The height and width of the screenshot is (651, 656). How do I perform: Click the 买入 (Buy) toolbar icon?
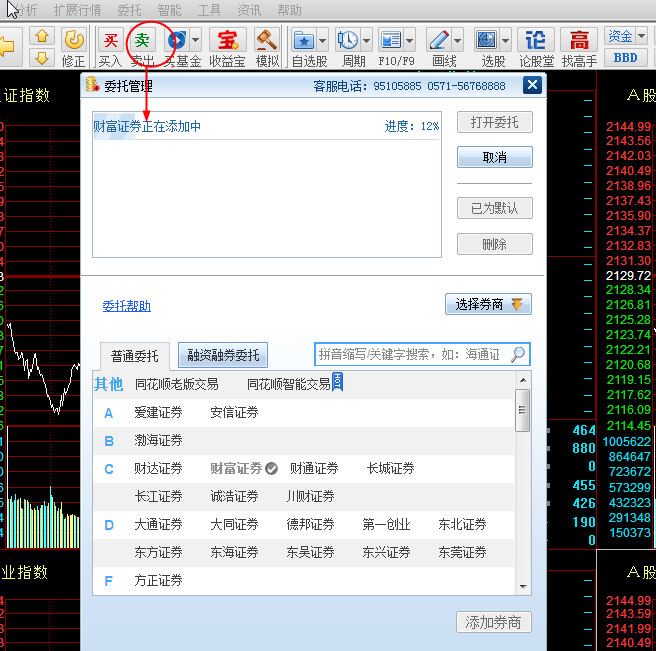(110, 41)
